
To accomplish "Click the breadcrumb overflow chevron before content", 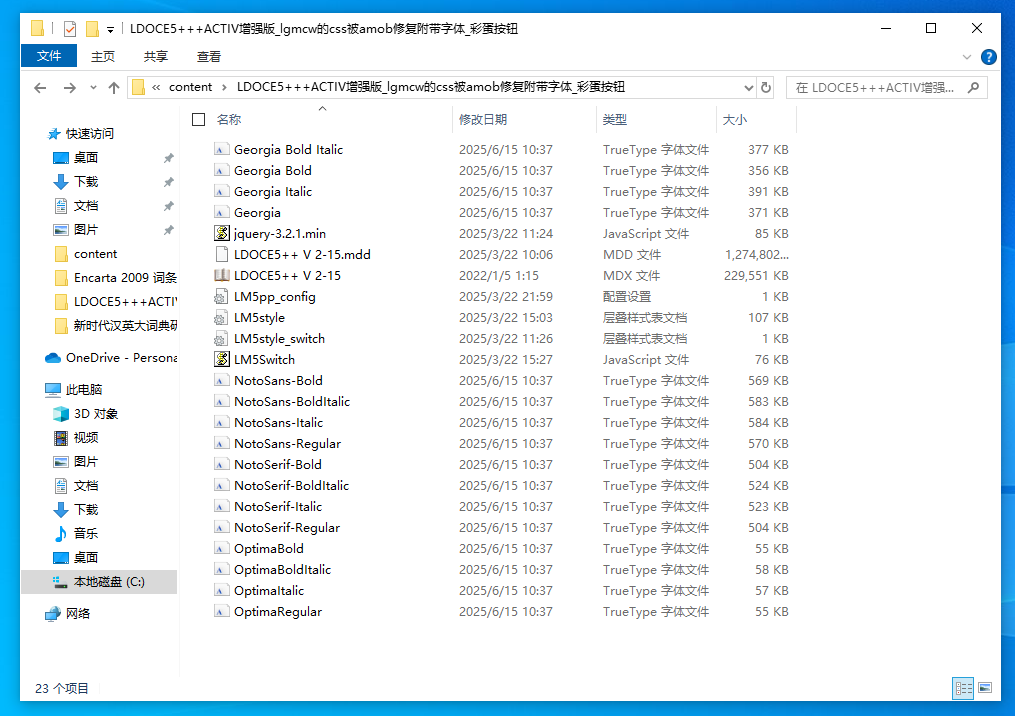I will 156,87.
